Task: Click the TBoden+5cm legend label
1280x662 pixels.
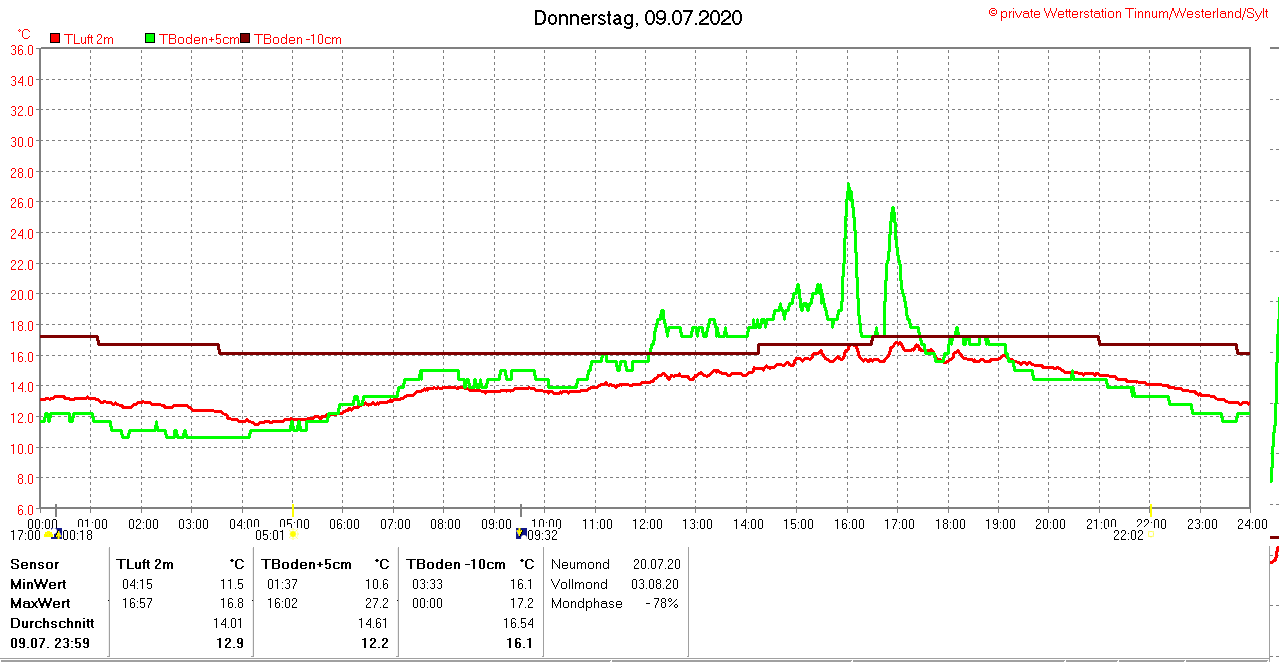Action: click(x=199, y=39)
